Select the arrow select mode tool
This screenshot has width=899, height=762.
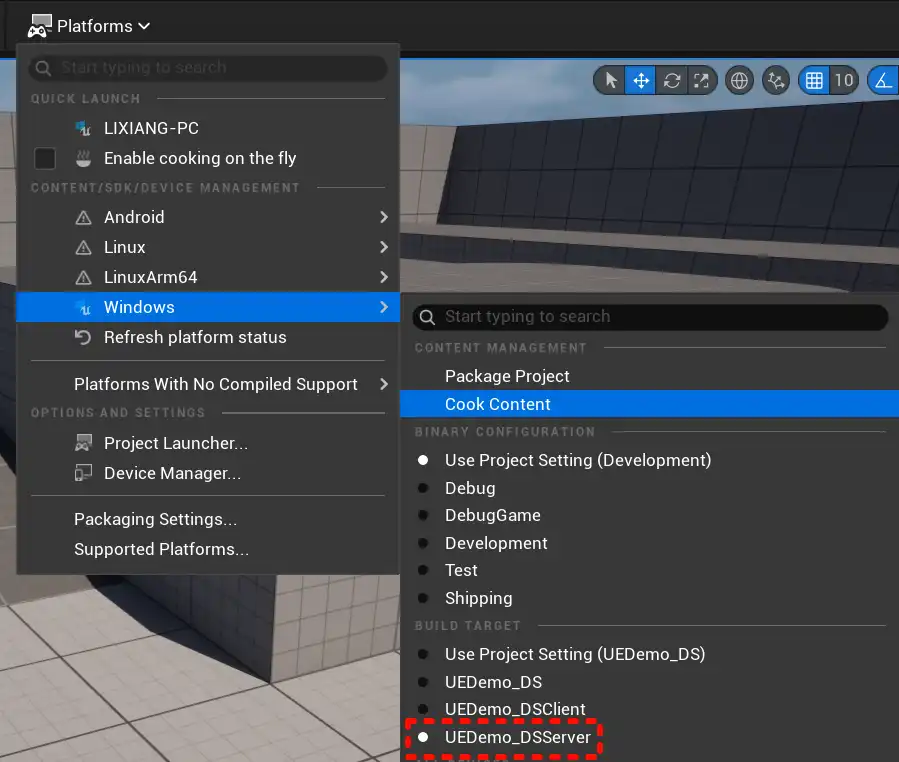[x=610, y=80]
